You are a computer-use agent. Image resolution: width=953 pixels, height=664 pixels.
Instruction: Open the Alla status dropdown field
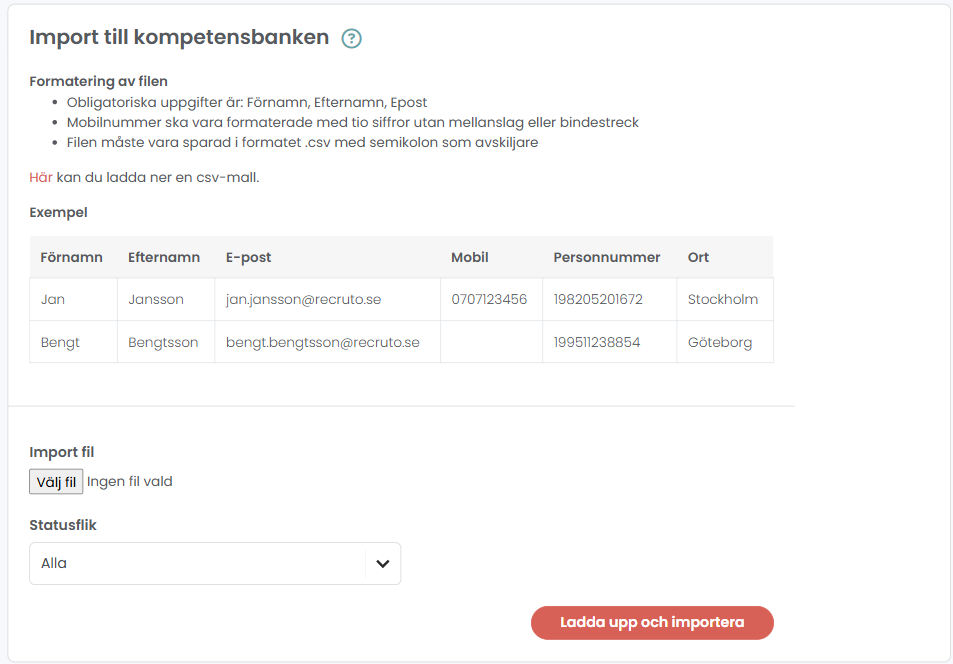click(215, 564)
